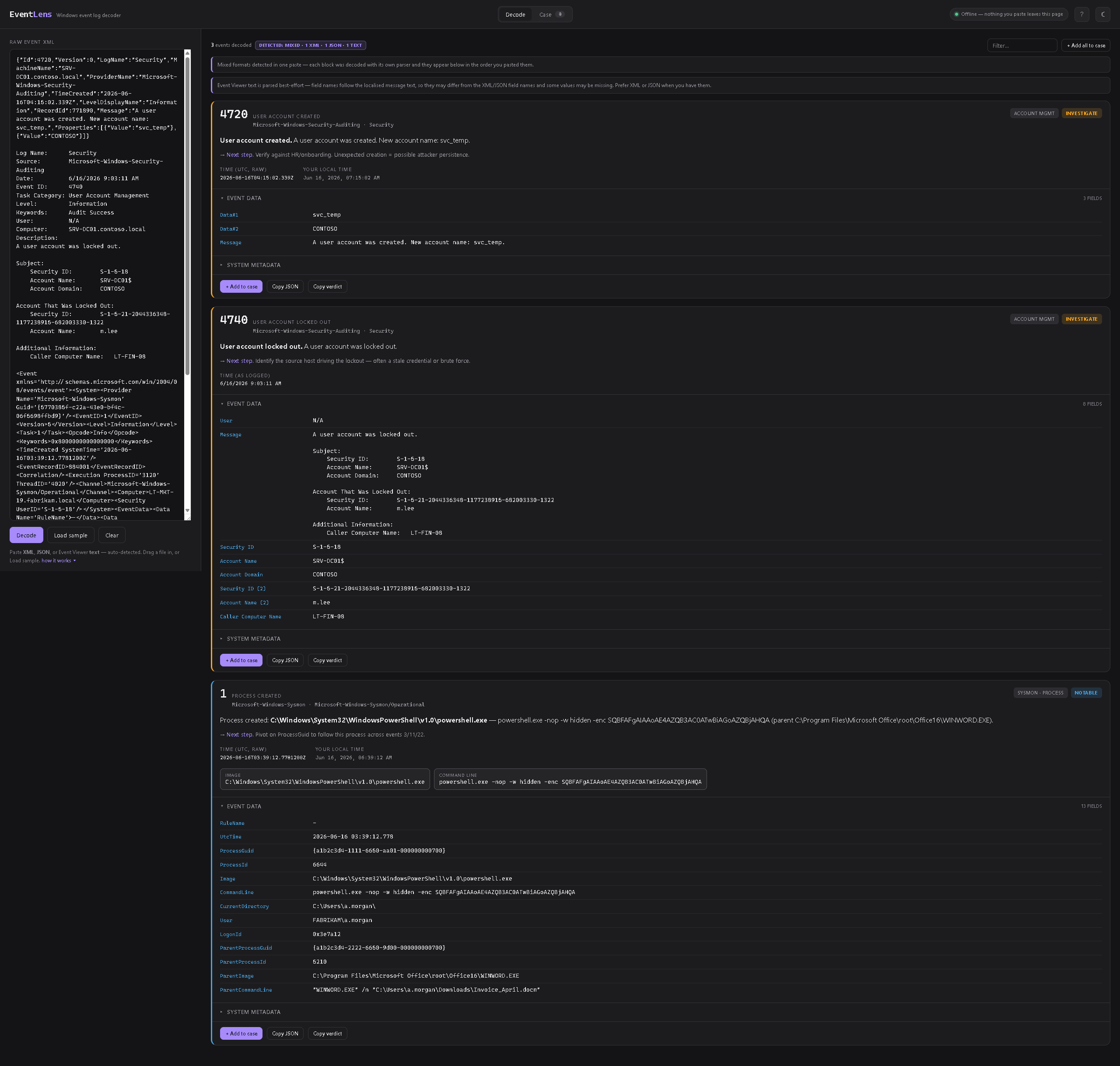
Task: Click the INVESTIGATE badge on event 4720
Action: coord(1081,114)
